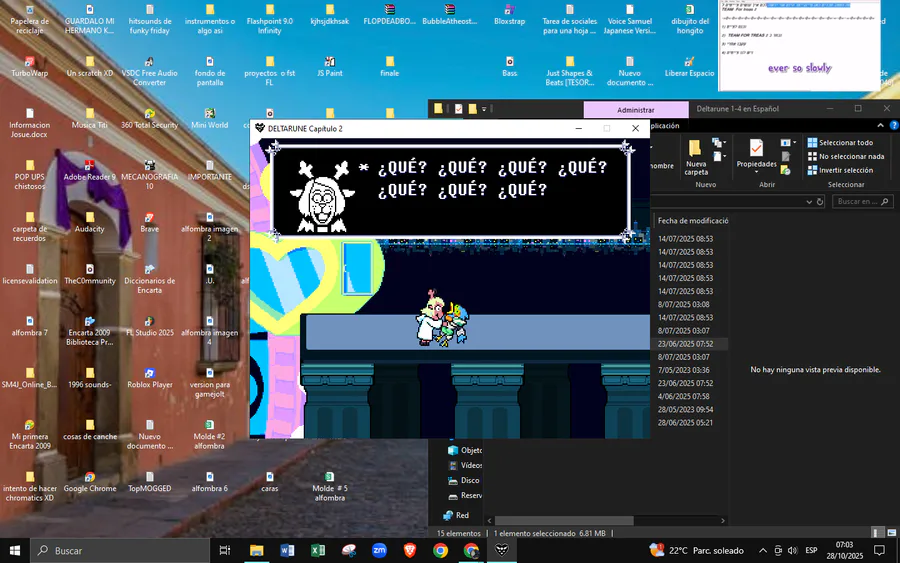Open the Propiedades dropdown arrow

point(756,172)
